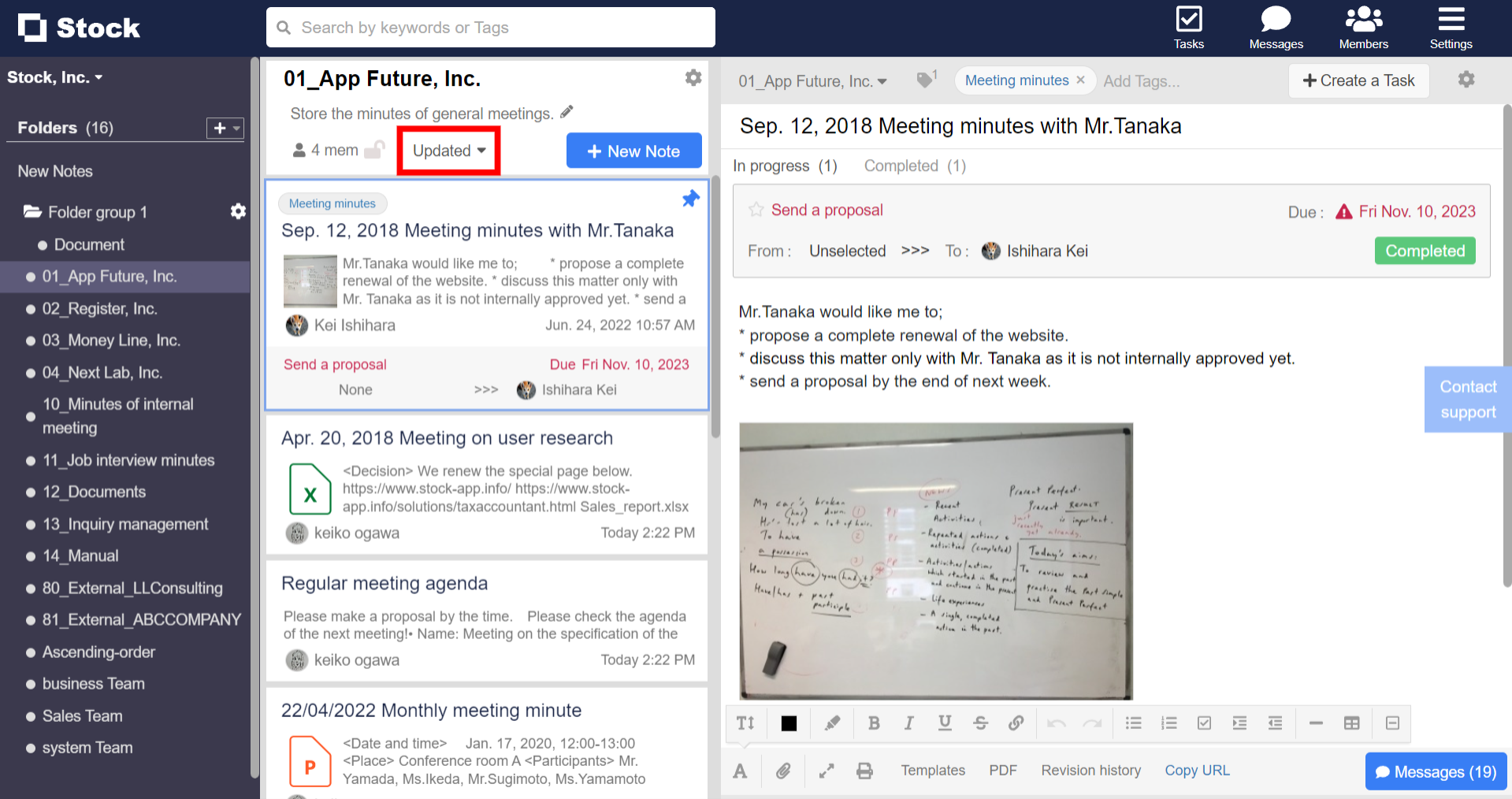The image size is (1512, 799).
Task: Apply strikethrough formatting in editor toolbar
Action: point(980,723)
